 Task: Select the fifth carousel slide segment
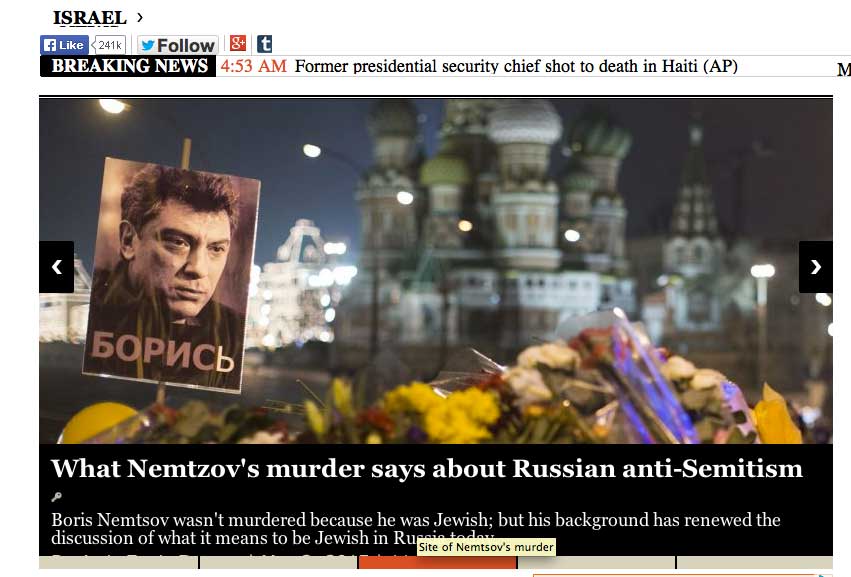coord(754,562)
